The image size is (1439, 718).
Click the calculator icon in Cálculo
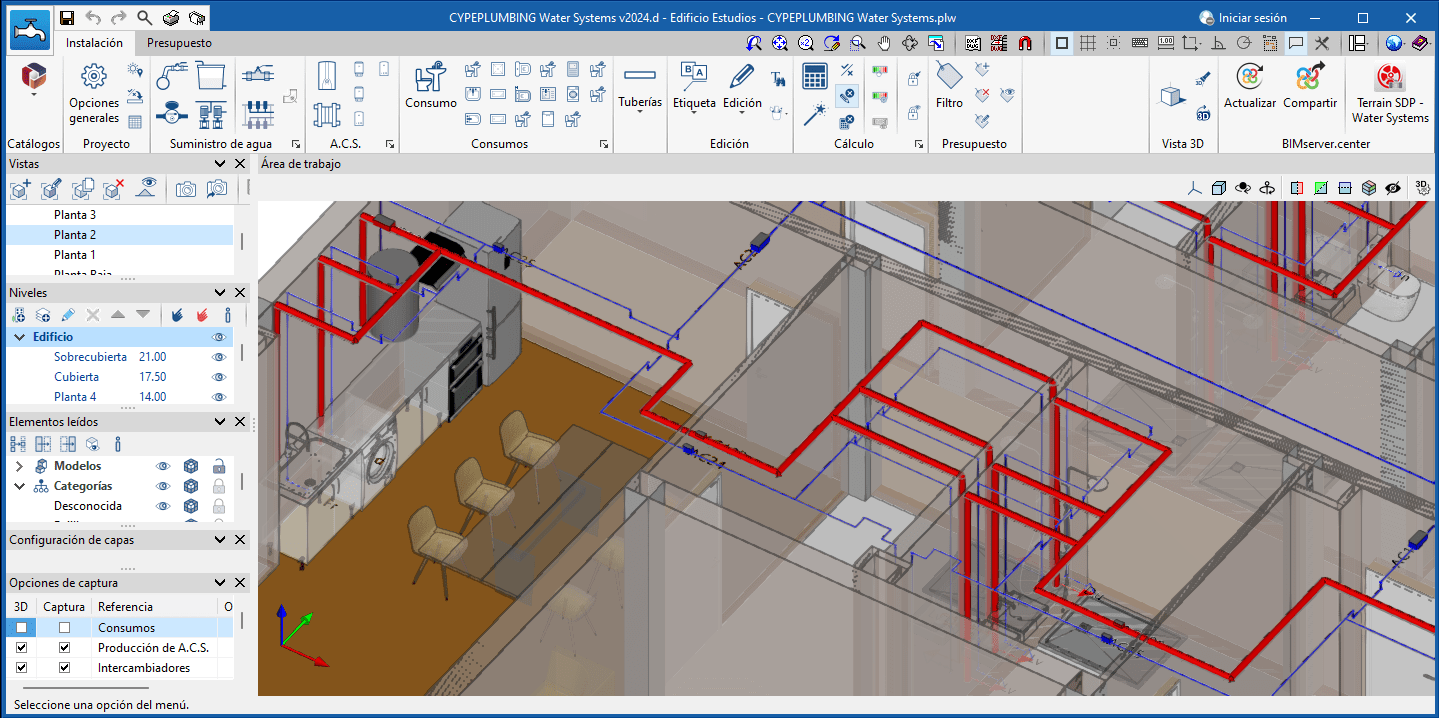coord(815,76)
